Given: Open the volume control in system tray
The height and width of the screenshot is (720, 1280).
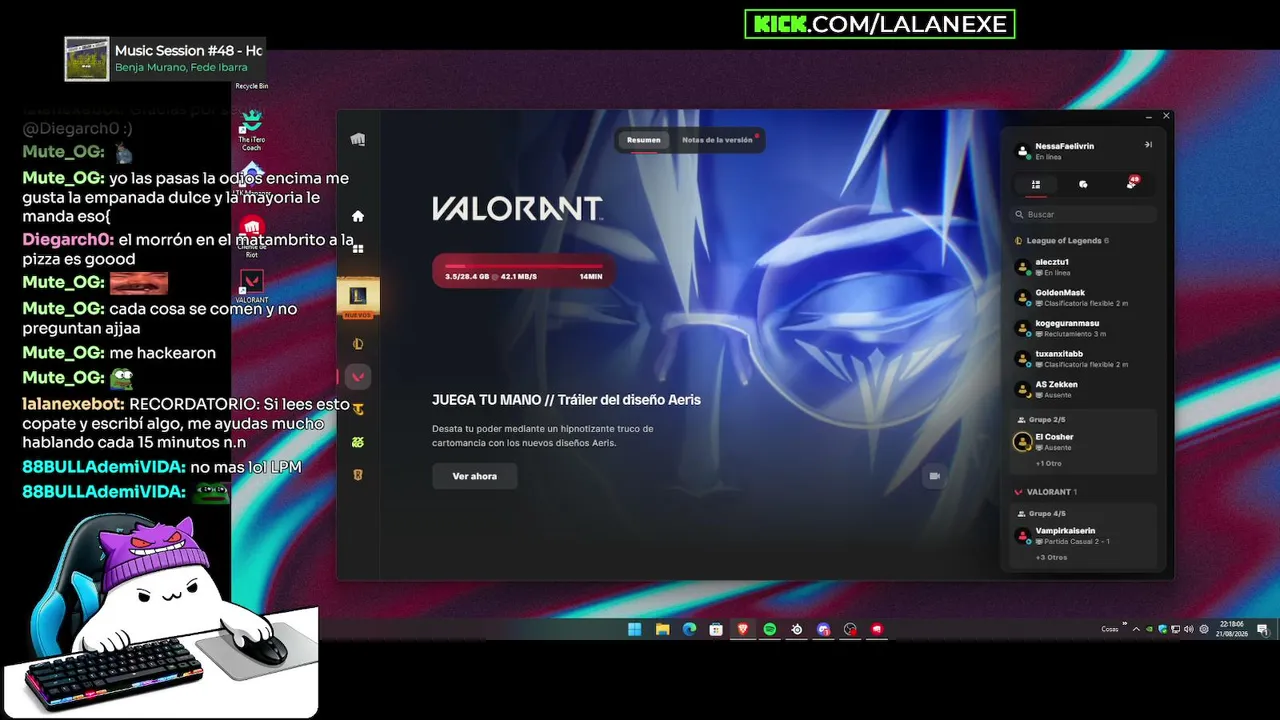Looking at the screenshot, I should (x=1188, y=629).
